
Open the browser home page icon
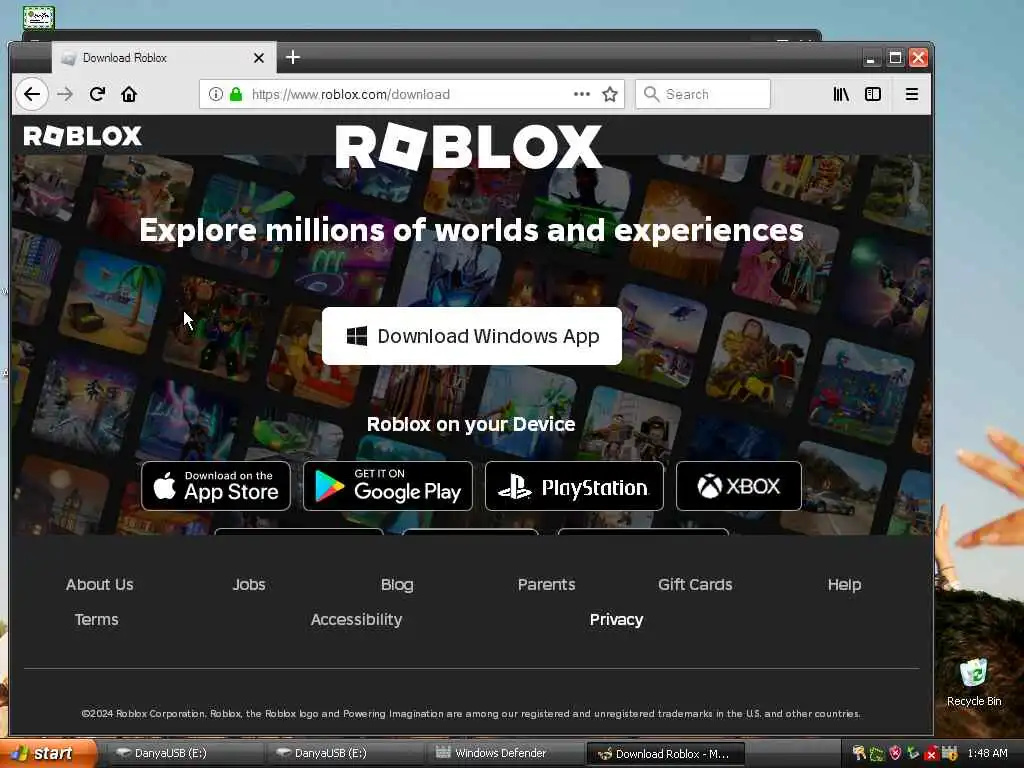click(129, 94)
